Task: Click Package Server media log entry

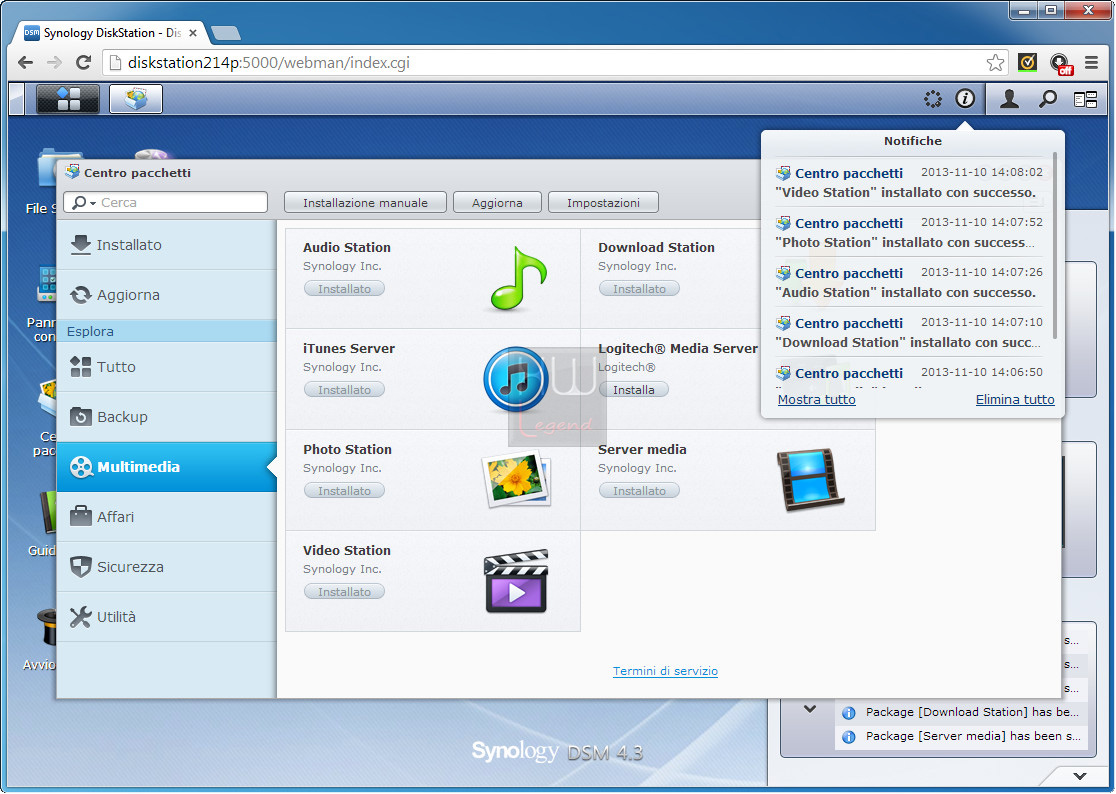Action: click(961, 736)
